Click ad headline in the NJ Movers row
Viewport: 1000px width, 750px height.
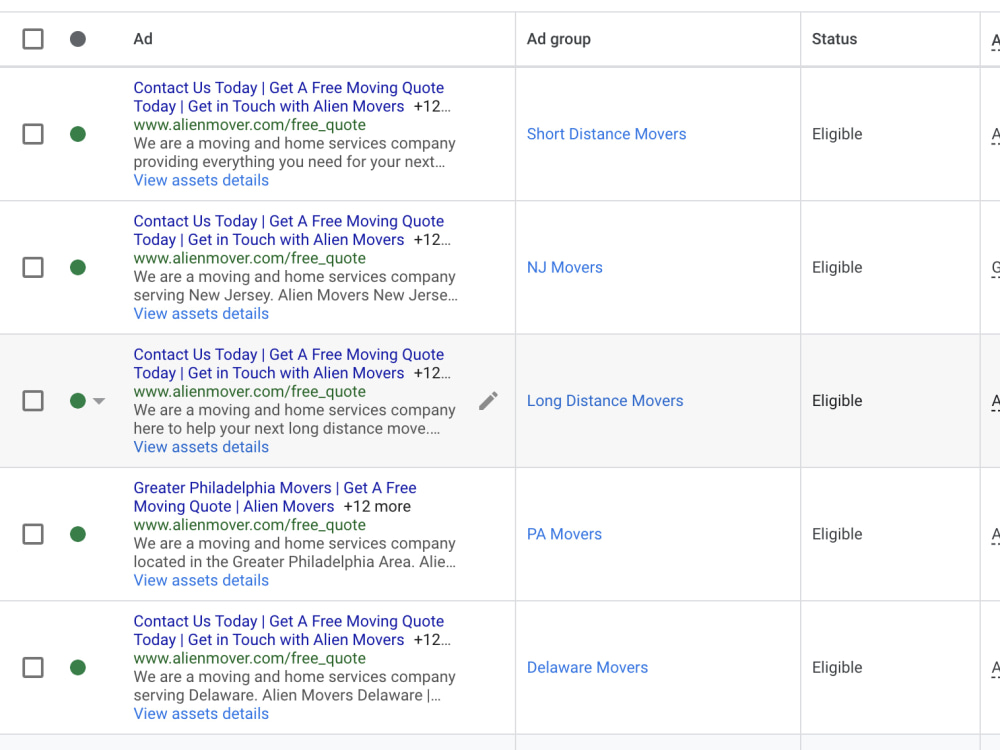coord(288,230)
